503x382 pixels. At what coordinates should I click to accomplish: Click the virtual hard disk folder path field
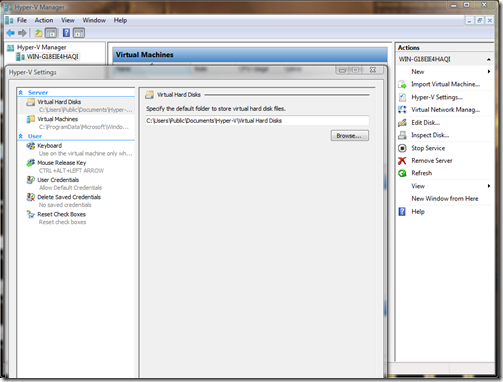(x=257, y=121)
